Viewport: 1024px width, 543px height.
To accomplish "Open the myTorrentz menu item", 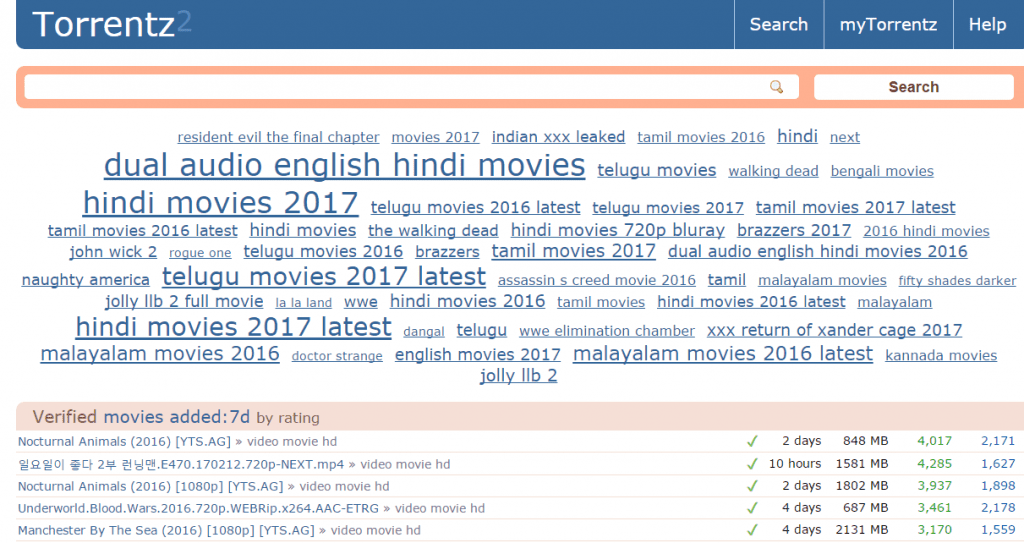I will pos(888,24).
